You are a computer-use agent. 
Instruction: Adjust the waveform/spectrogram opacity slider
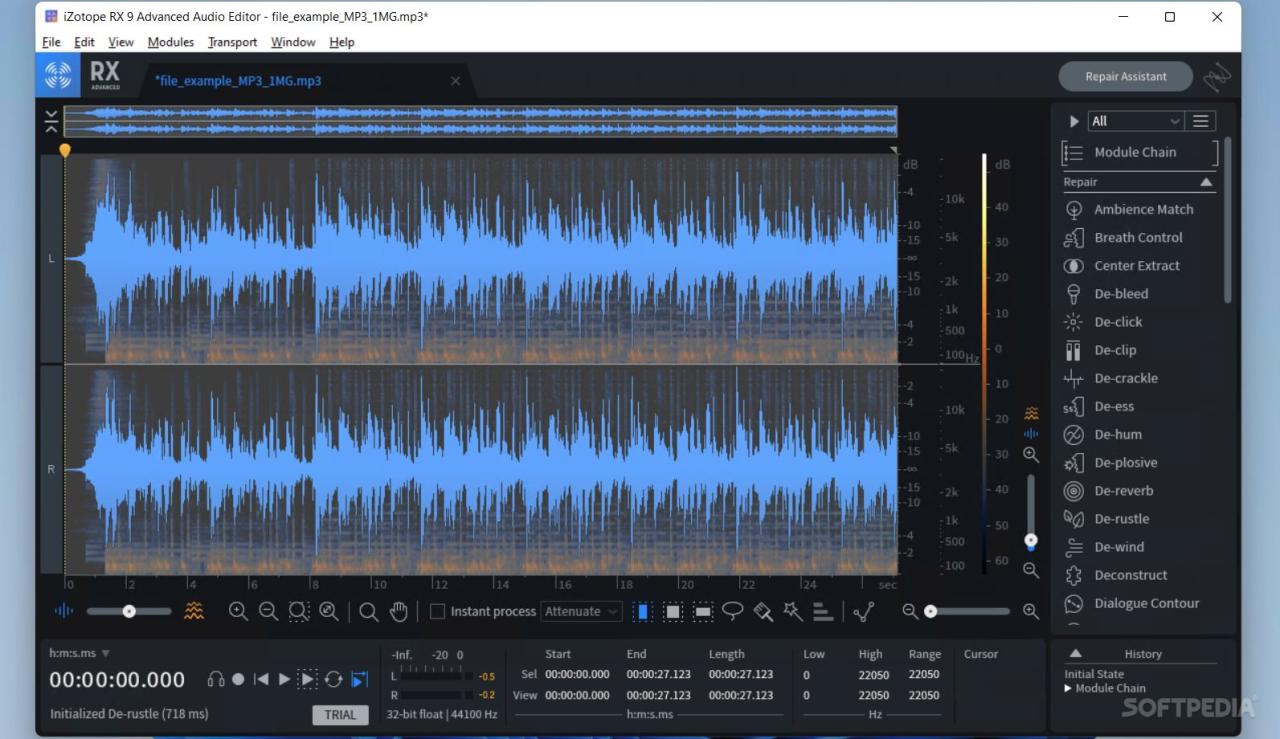coord(128,611)
